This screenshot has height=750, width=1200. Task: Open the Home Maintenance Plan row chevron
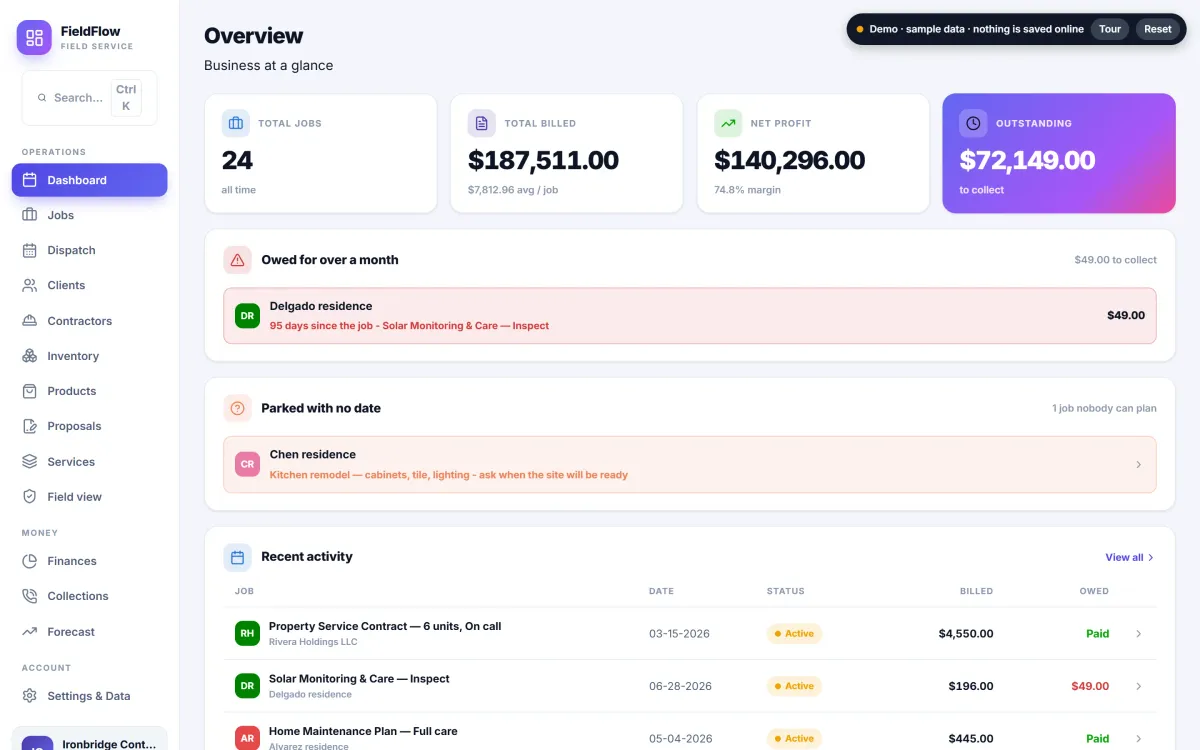point(1138,739)
